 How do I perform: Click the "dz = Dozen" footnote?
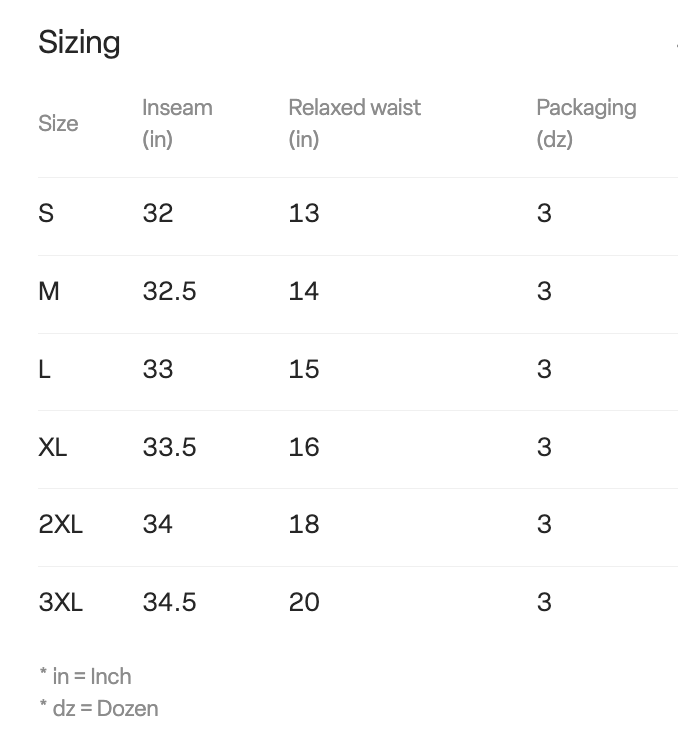98,709
